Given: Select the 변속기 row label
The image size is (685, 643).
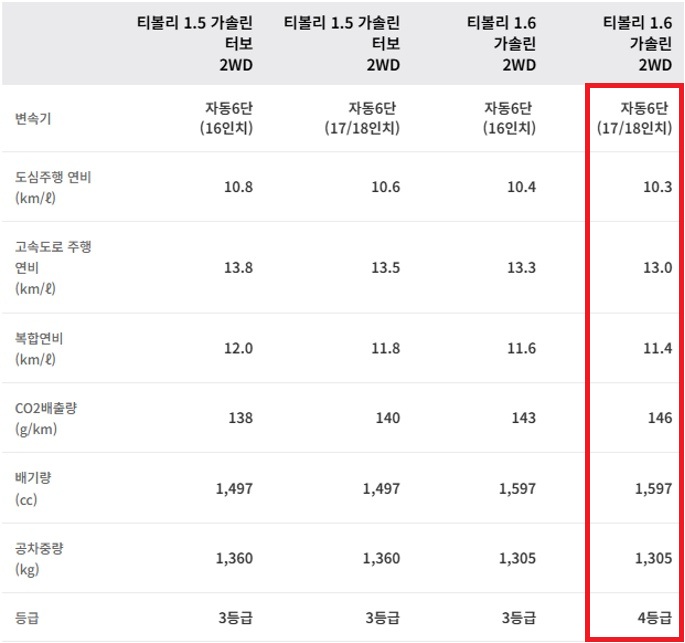Looking at the screenshot, I should click(33, 118).
